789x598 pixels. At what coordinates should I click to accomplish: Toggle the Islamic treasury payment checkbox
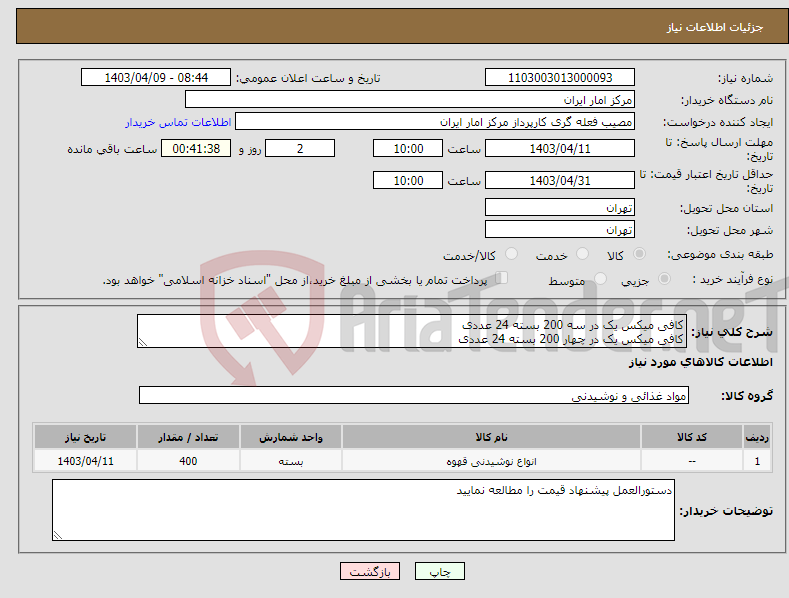(502, 278)
